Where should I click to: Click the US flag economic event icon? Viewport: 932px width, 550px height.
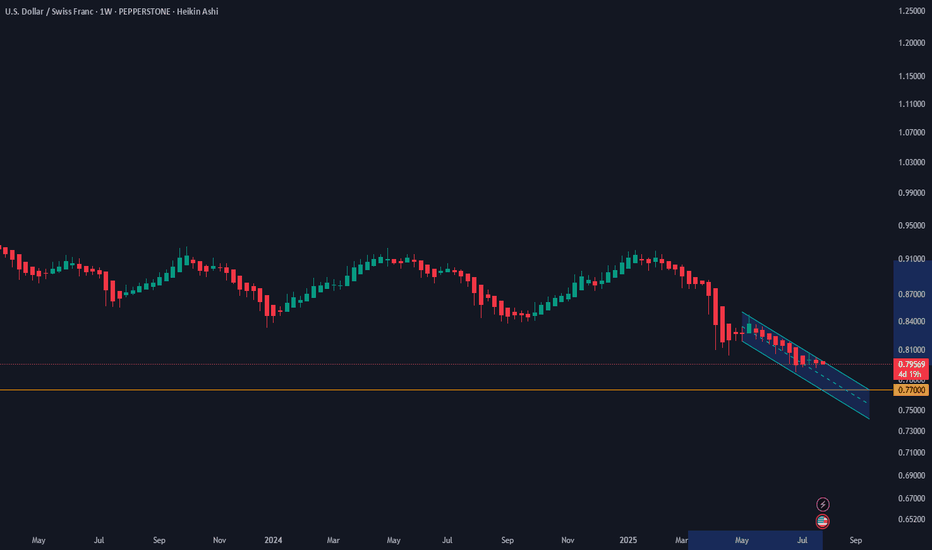[x=823, y=521]
